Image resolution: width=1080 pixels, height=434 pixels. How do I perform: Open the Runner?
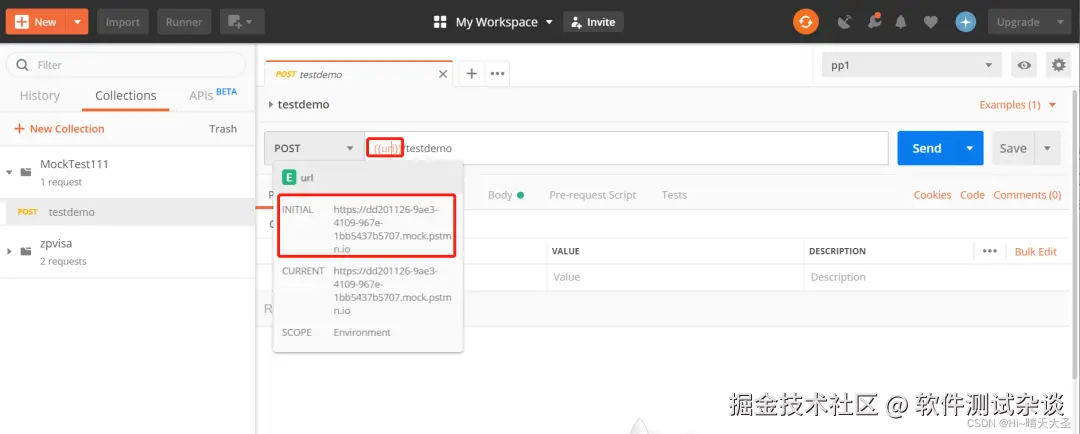[x=184, y=22]
